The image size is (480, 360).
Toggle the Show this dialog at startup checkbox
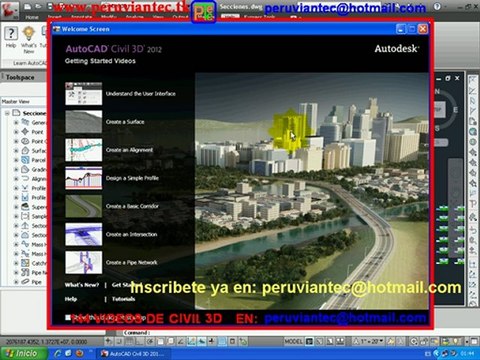pos(68,317)
